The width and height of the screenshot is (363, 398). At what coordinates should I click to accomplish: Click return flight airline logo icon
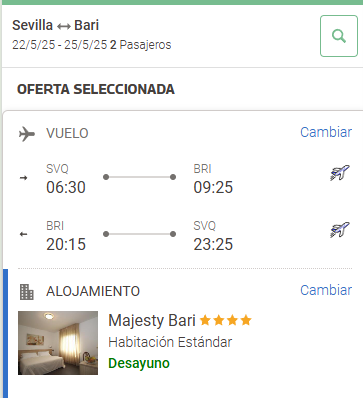click(340, 230)
